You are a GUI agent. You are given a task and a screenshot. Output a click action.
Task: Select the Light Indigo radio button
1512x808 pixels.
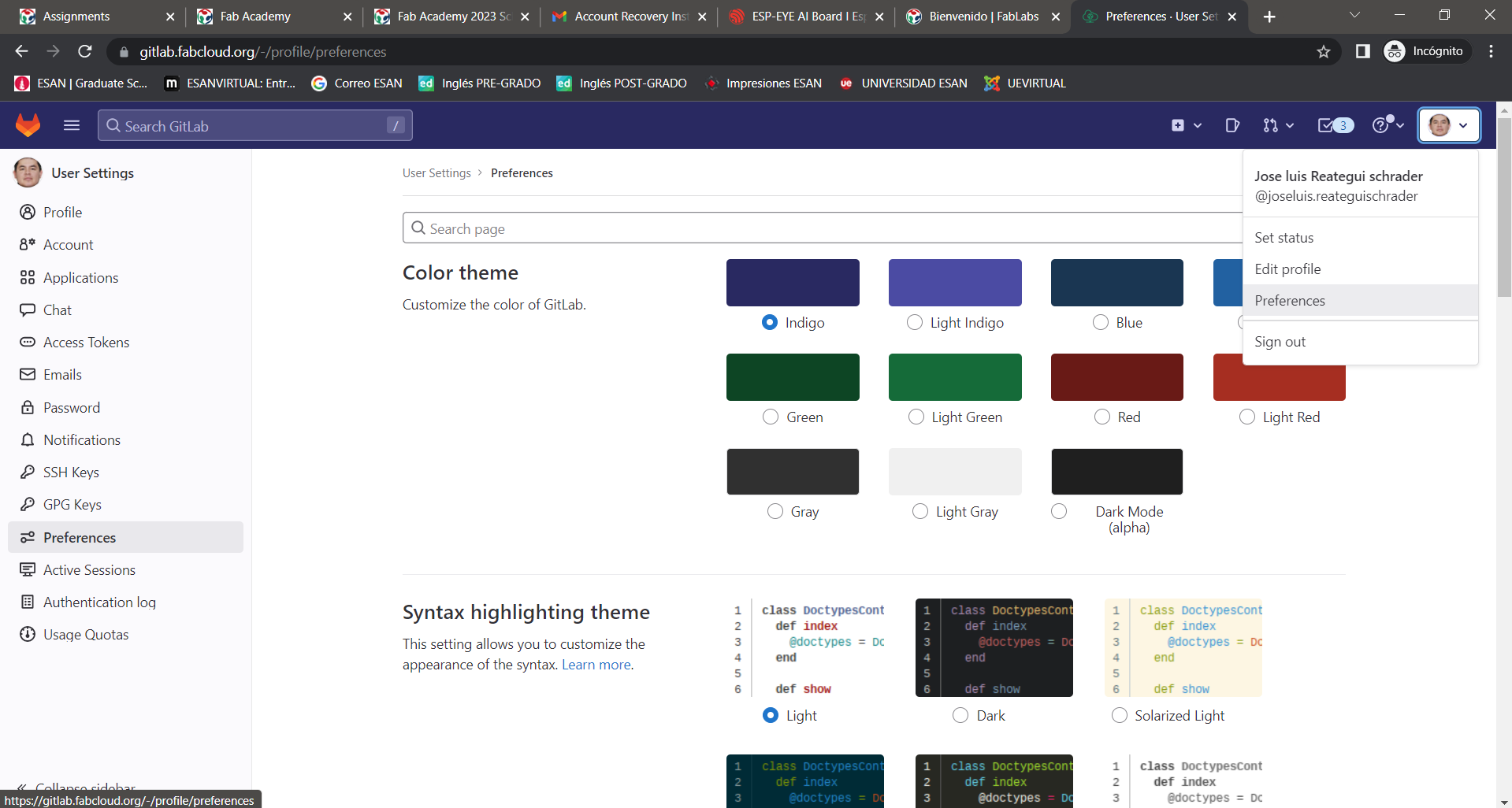click(x=915, y=322)
